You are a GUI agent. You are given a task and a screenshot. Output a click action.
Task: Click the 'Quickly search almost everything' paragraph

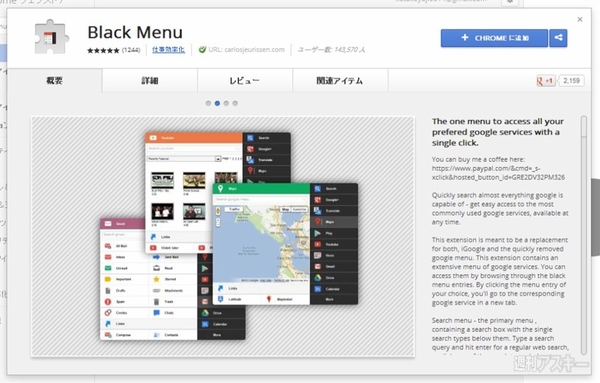pyautogui.click(x=500, y=209)
